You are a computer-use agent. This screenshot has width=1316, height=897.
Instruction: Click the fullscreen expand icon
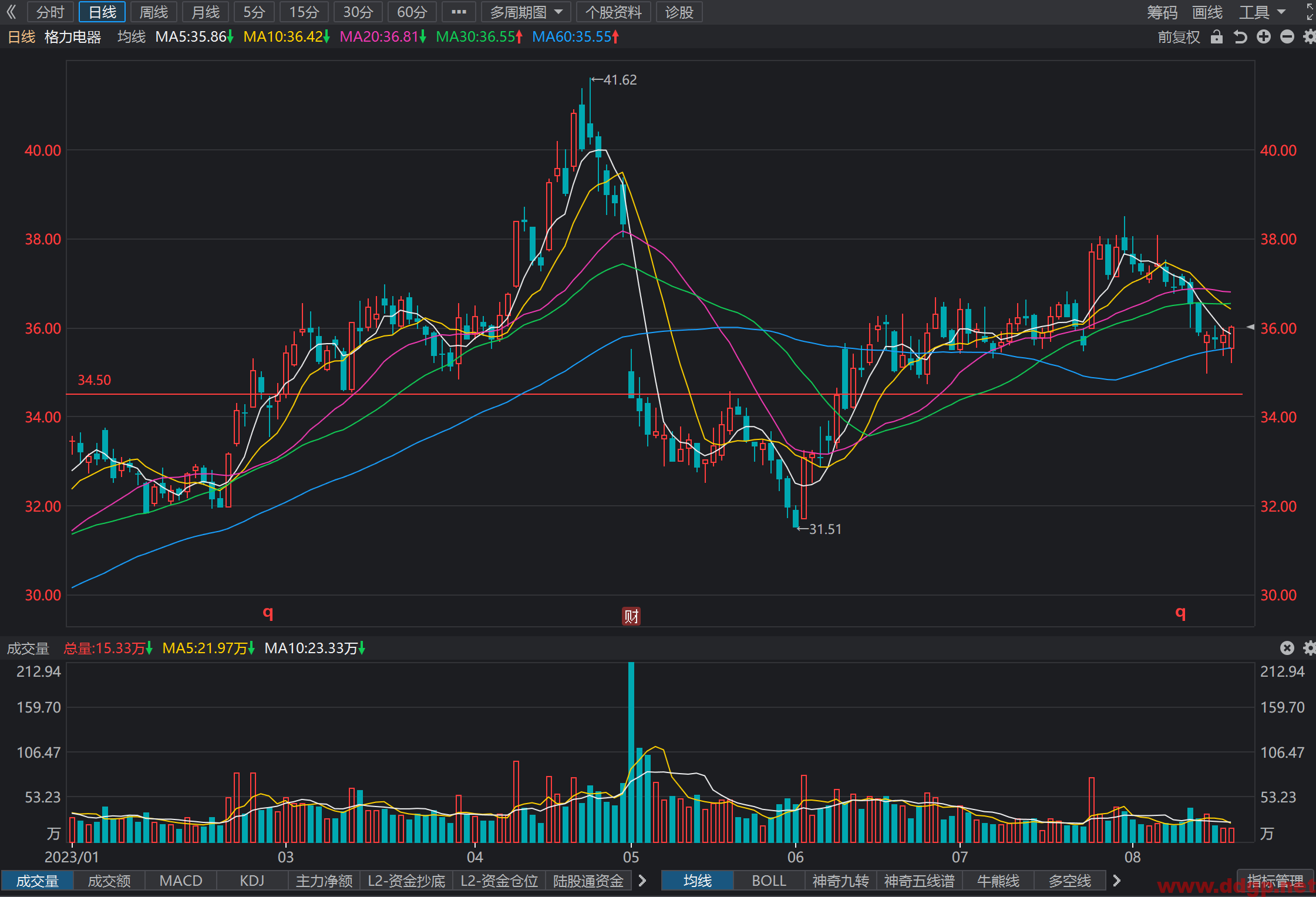(1310, 12)
